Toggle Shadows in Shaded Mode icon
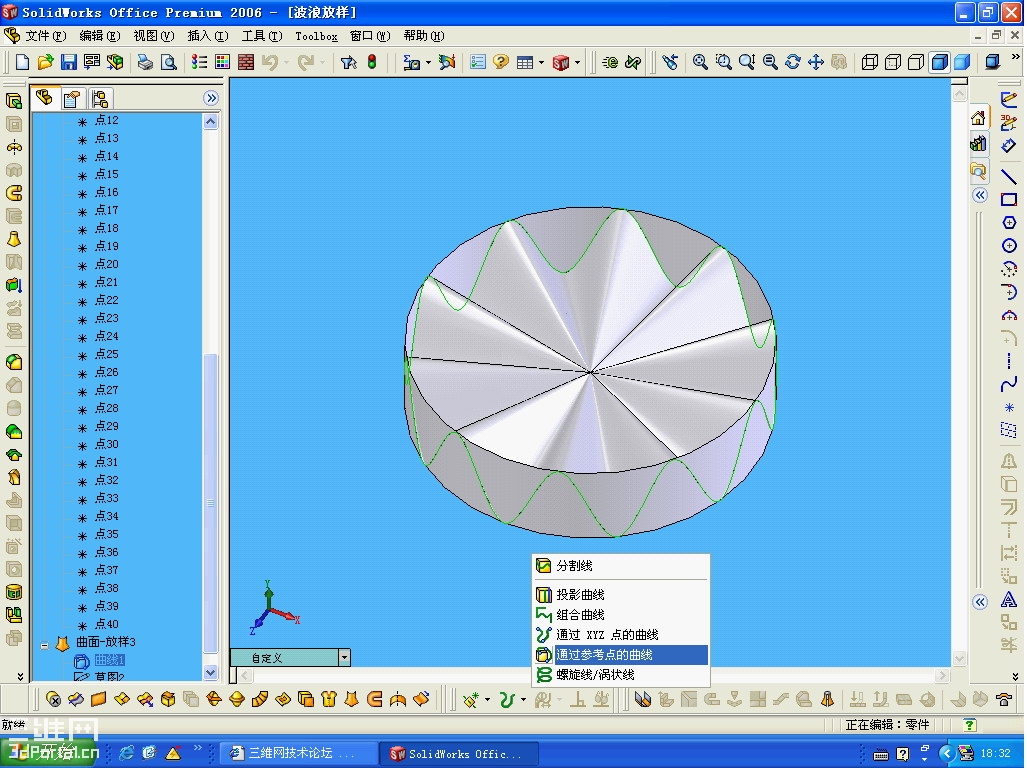 click(993, 62)
